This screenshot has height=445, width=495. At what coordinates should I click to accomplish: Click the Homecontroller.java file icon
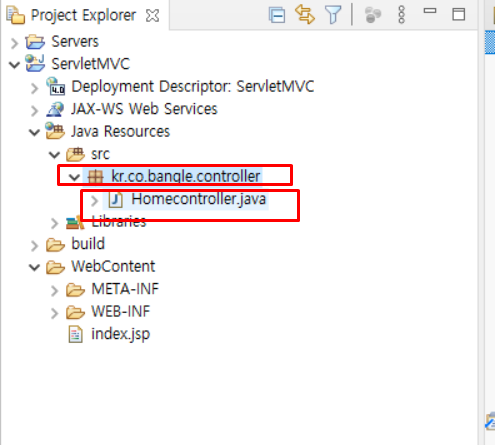point(116,200)
